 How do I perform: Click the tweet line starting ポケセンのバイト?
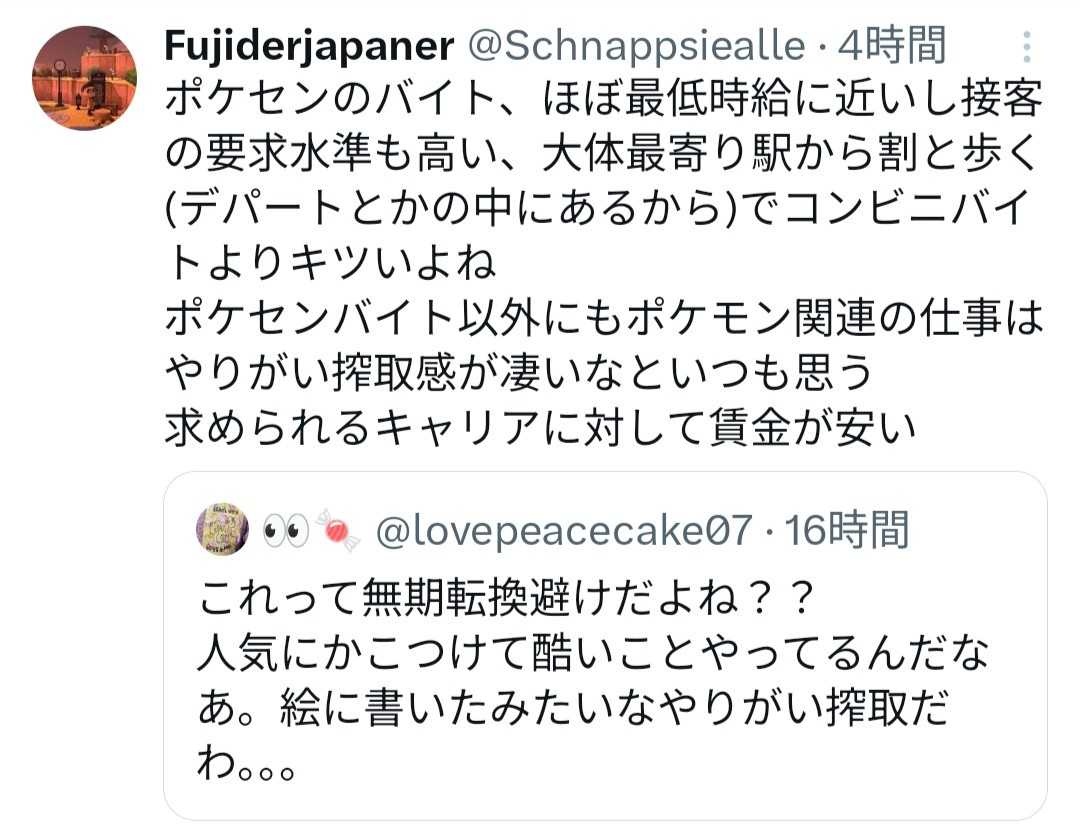(602, 100)
